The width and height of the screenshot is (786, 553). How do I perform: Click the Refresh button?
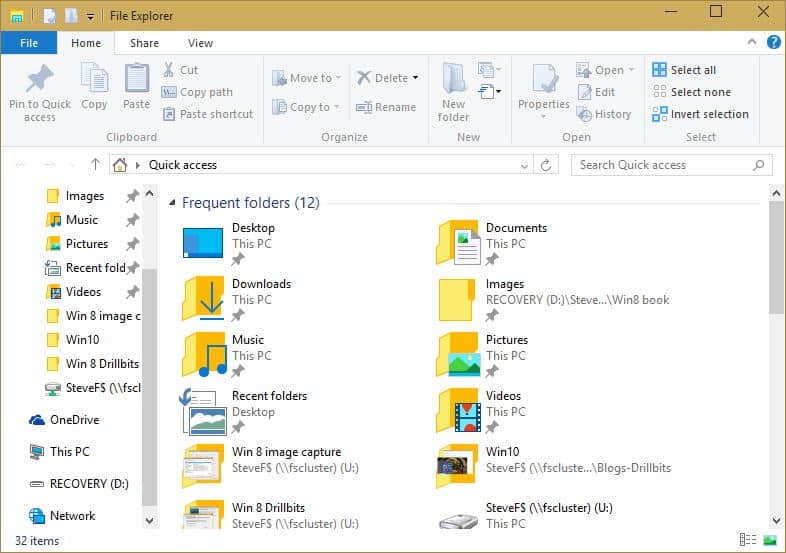pos(546,165)
